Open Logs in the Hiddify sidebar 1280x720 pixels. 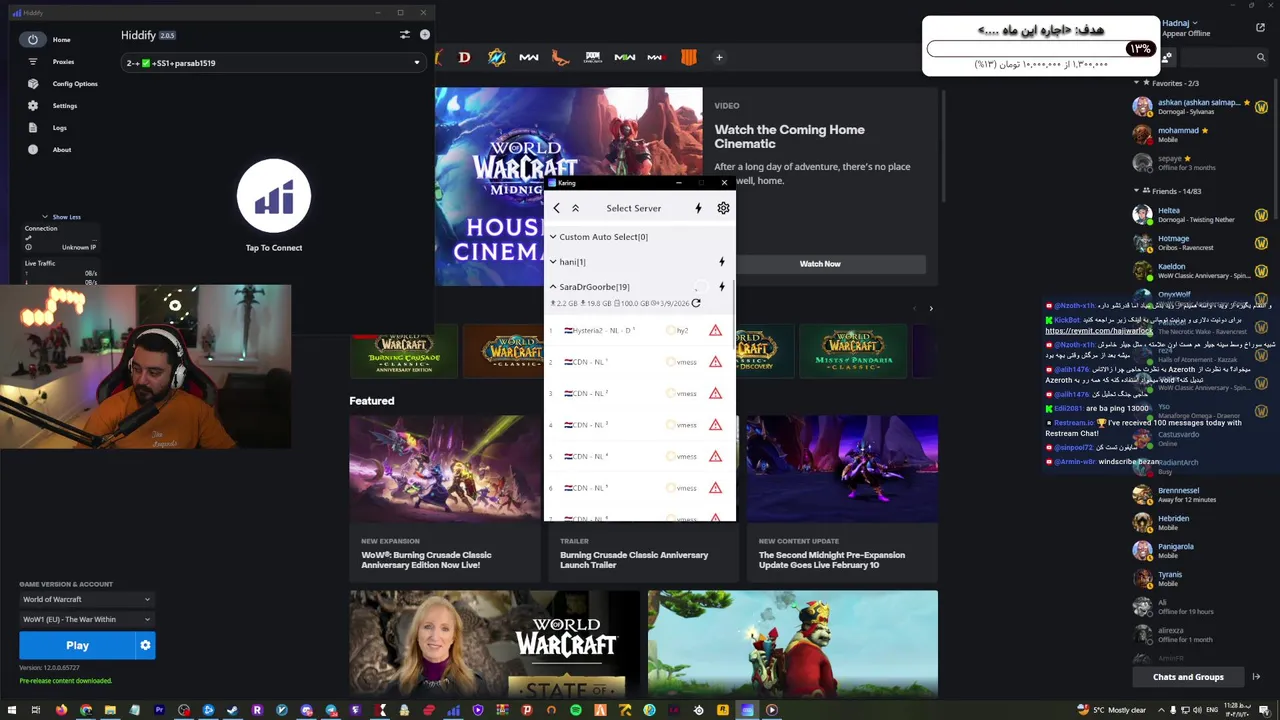46,128
